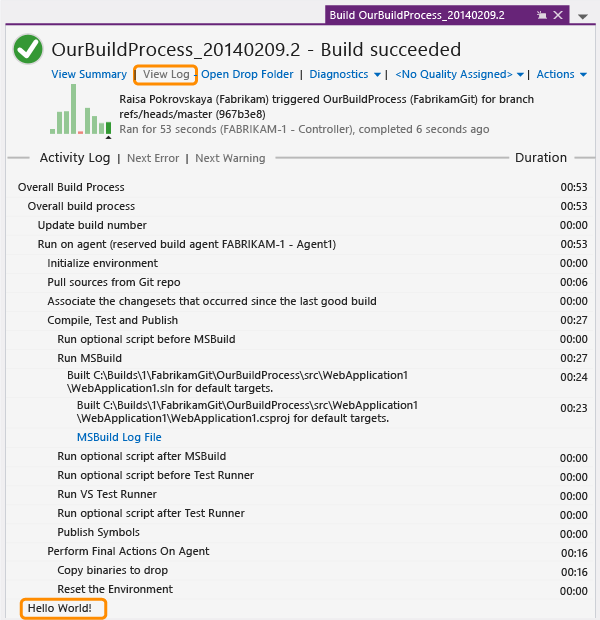Jump to Next Error
This screenshot has width=600, height=620.
pos(153,158)
